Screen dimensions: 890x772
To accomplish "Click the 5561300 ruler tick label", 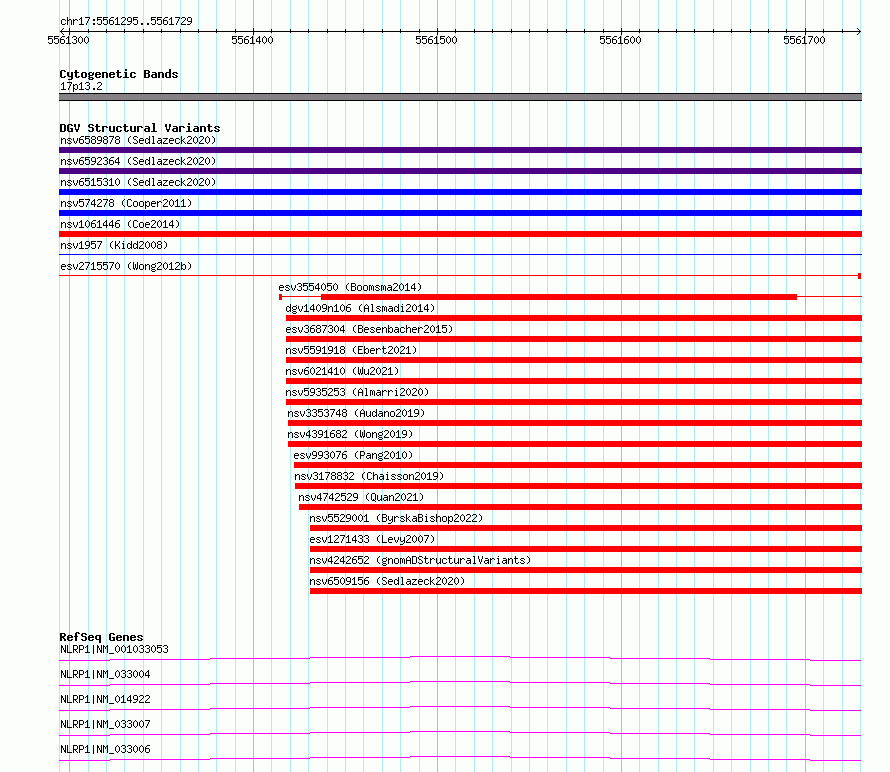I will click(68, 40).
